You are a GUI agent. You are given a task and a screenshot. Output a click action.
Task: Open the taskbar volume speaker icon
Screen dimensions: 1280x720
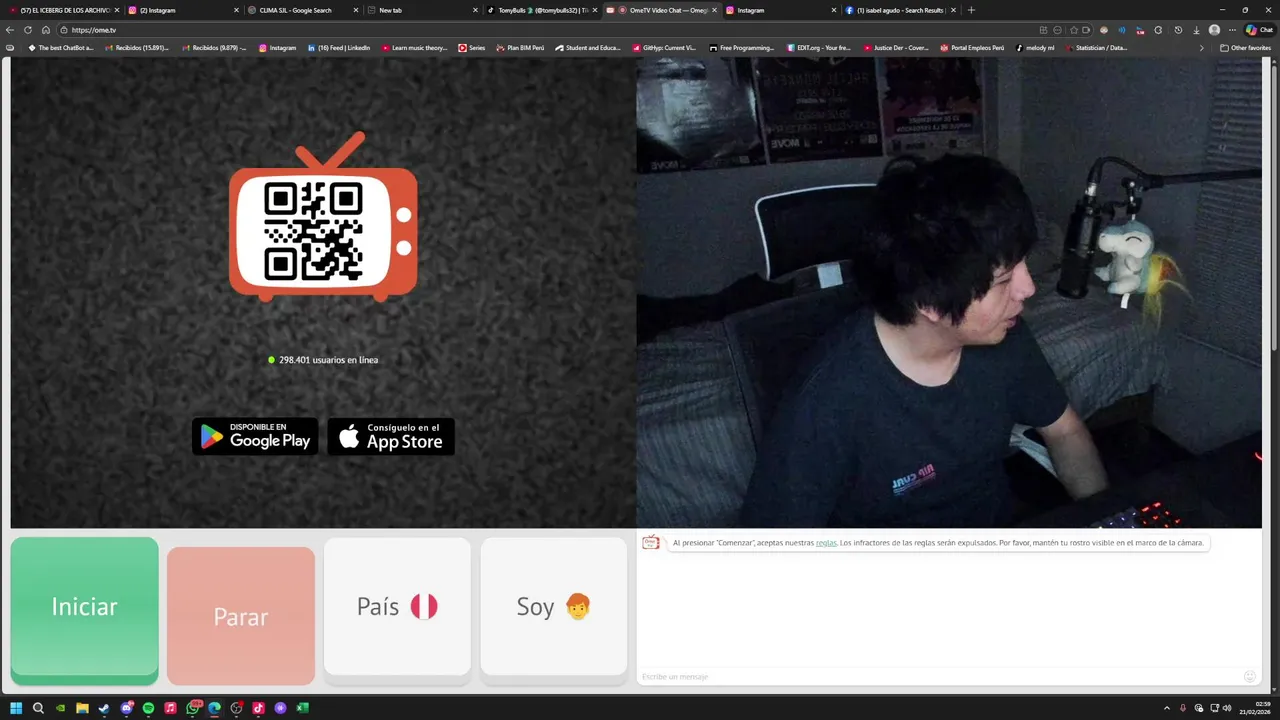pos(1227,708)
